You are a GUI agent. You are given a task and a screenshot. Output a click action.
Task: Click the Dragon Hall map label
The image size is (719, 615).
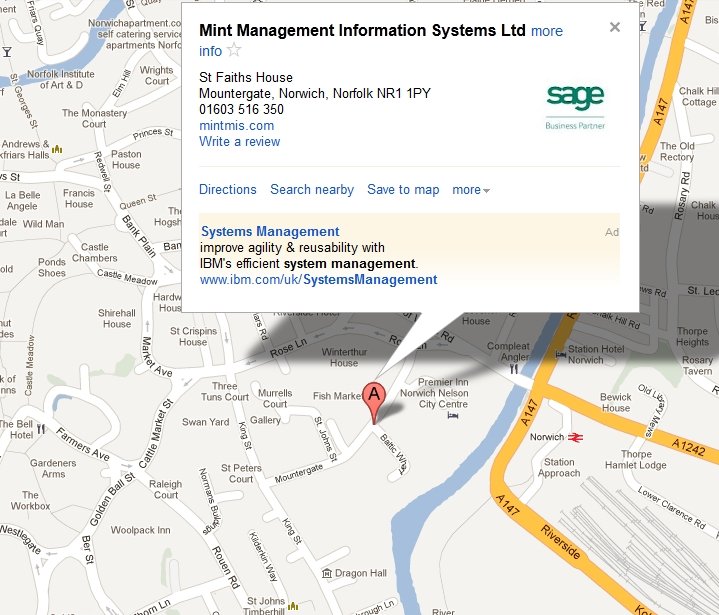click(360, 573)
